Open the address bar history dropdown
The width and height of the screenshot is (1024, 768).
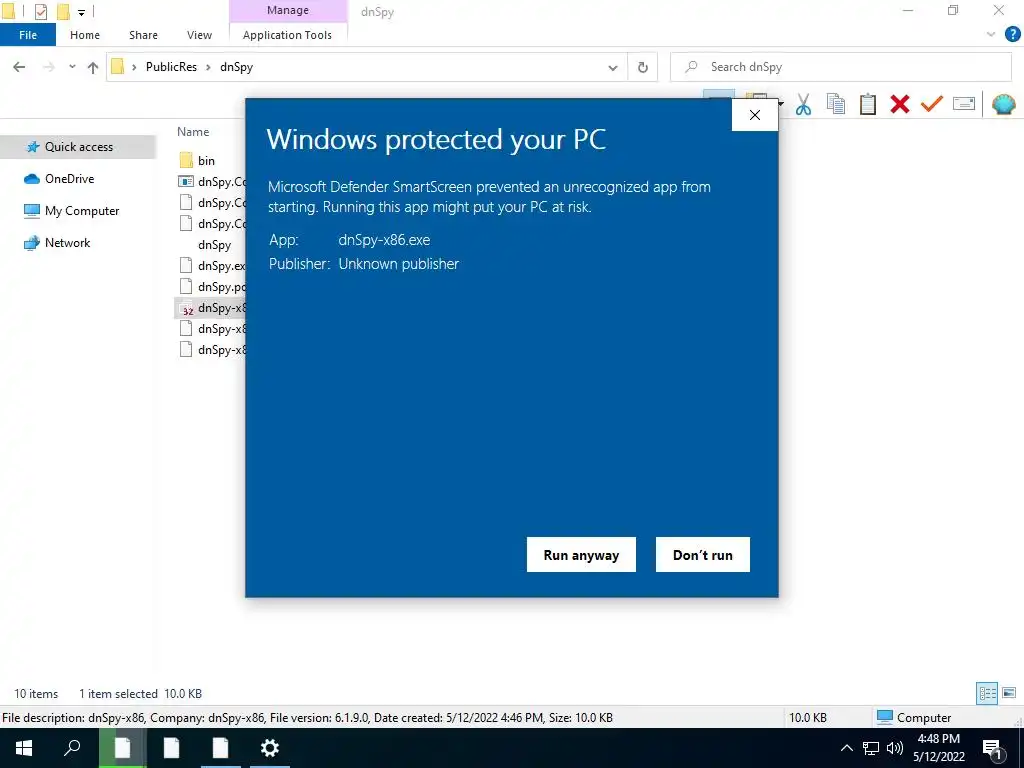613,67
